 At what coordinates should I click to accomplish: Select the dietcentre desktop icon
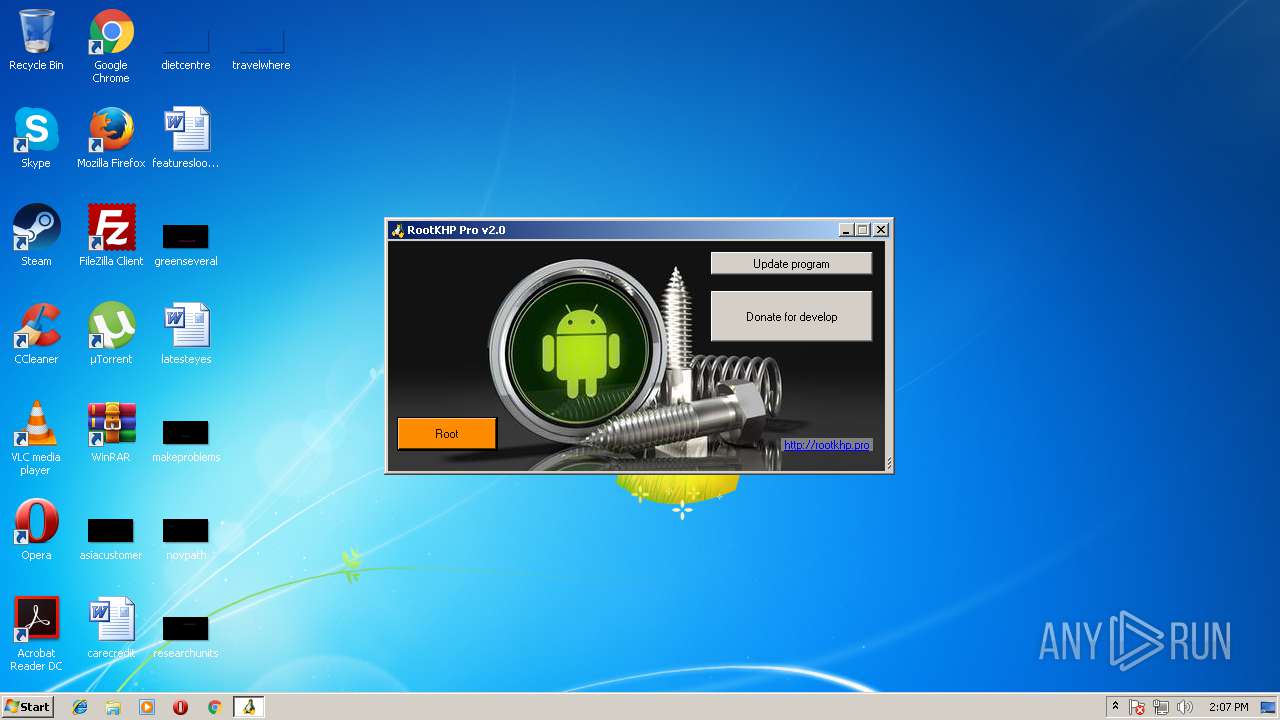[x=186, y=46]
